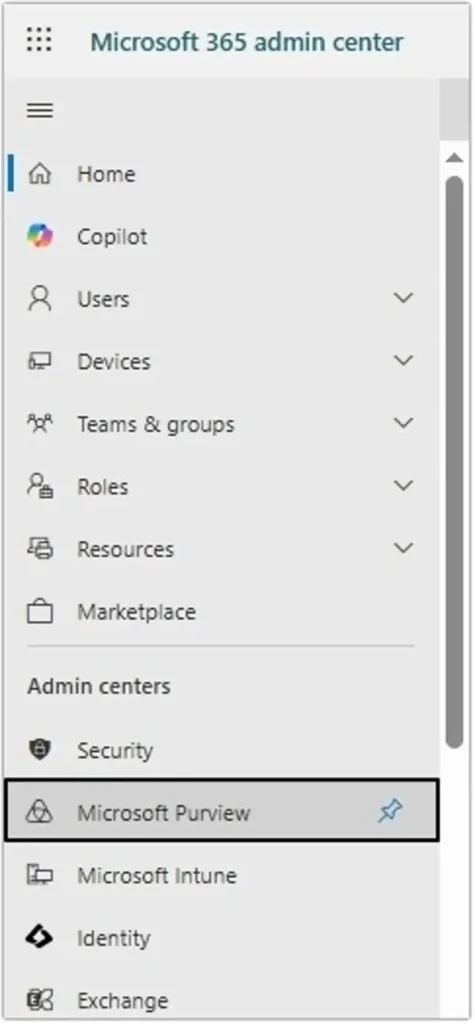This screenshot has height=1024, width=475.
Task: Click the Exchange icon
Action: tap(40, 1000)
